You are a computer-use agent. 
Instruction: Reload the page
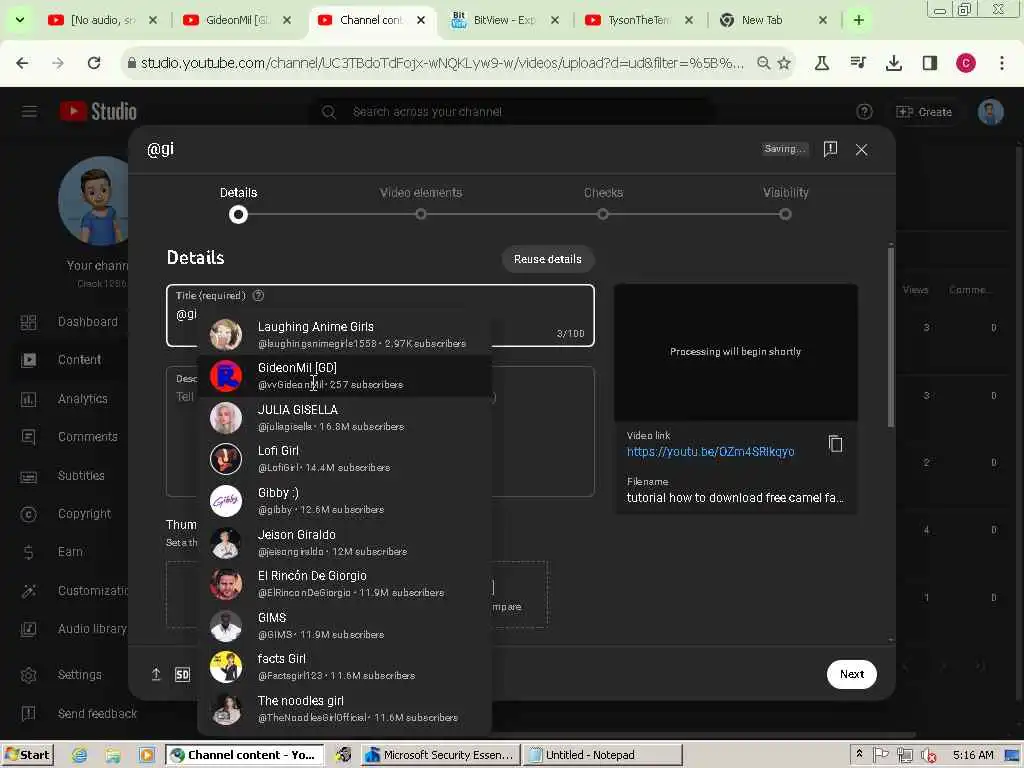[94, 63]
